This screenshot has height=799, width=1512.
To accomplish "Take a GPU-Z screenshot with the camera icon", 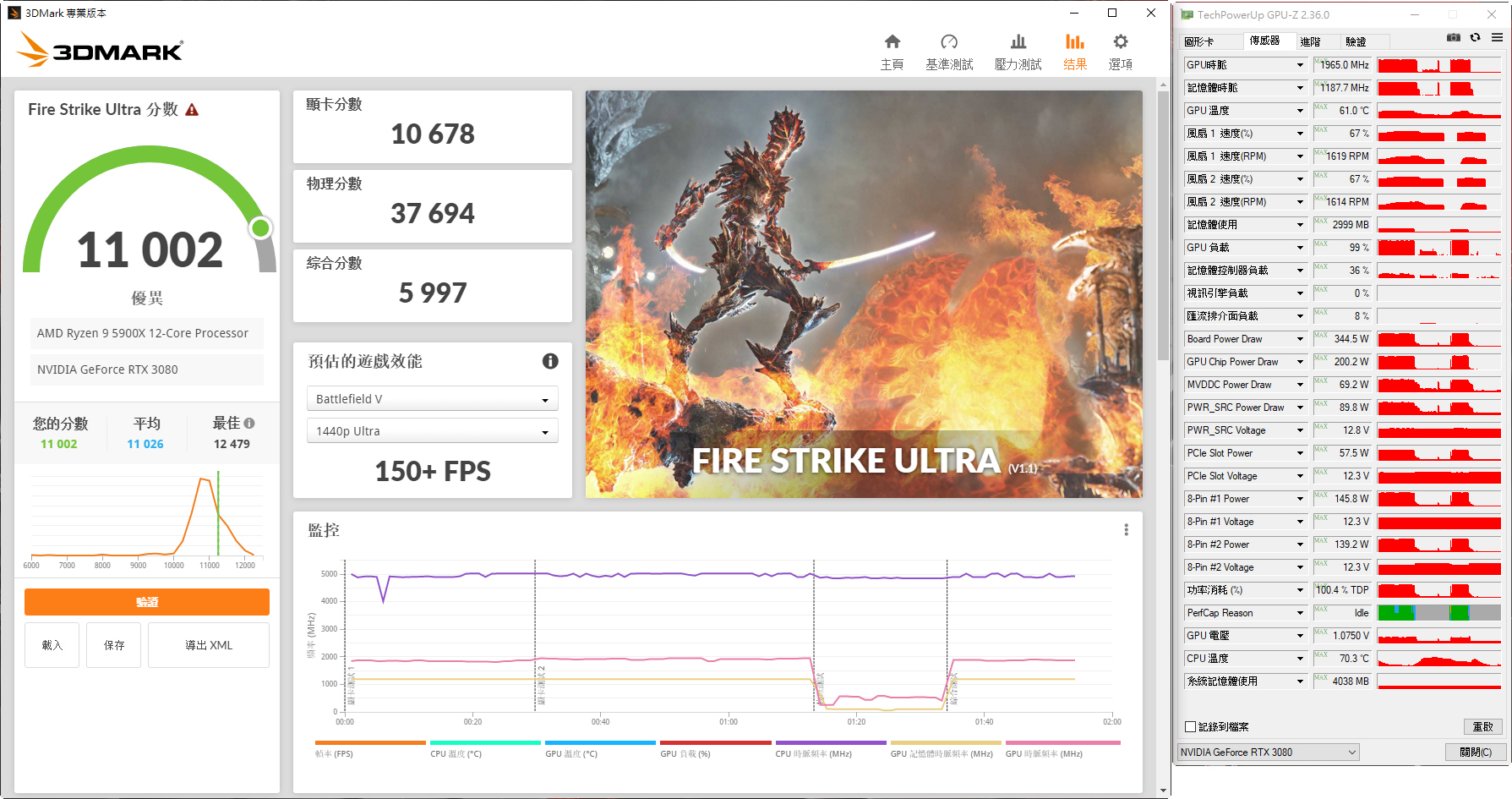I will click(x=1454, y=37).
